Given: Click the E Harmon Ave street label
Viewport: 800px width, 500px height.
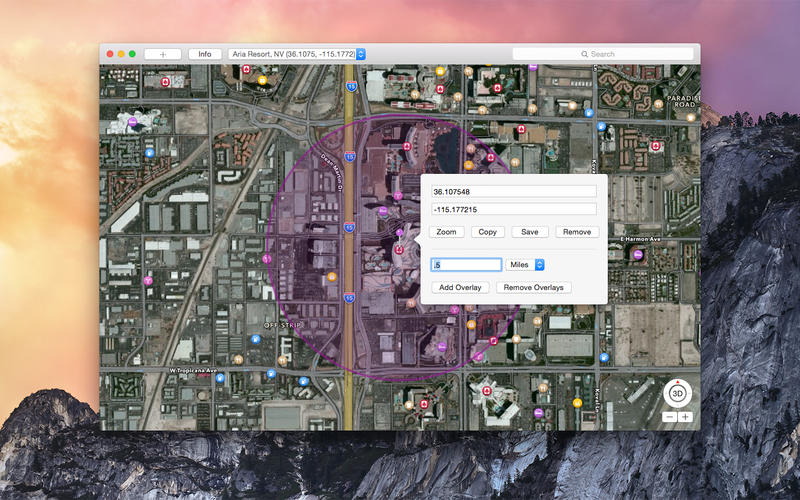Looking at the screenshot, I should [640, 239].
